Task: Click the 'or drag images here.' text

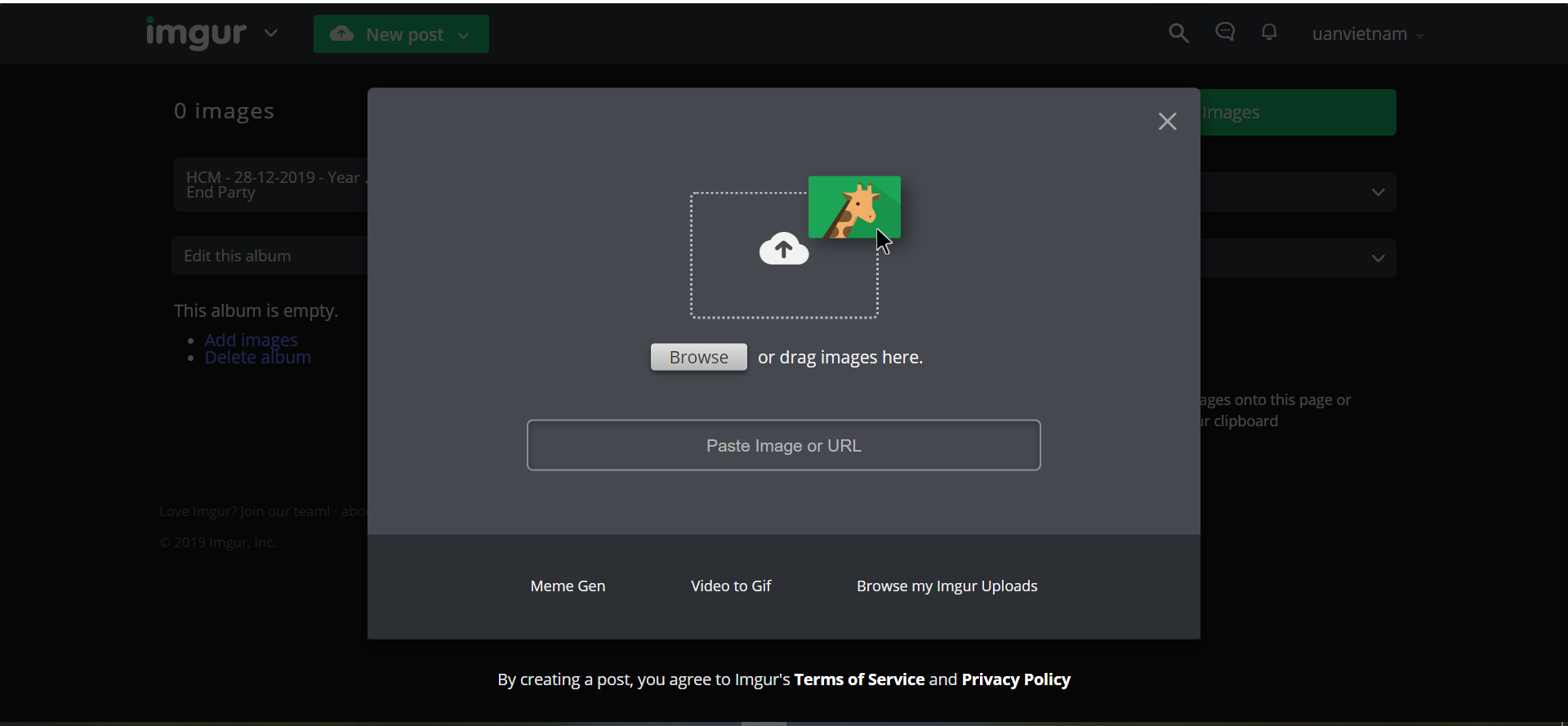Action: (840, 358)
